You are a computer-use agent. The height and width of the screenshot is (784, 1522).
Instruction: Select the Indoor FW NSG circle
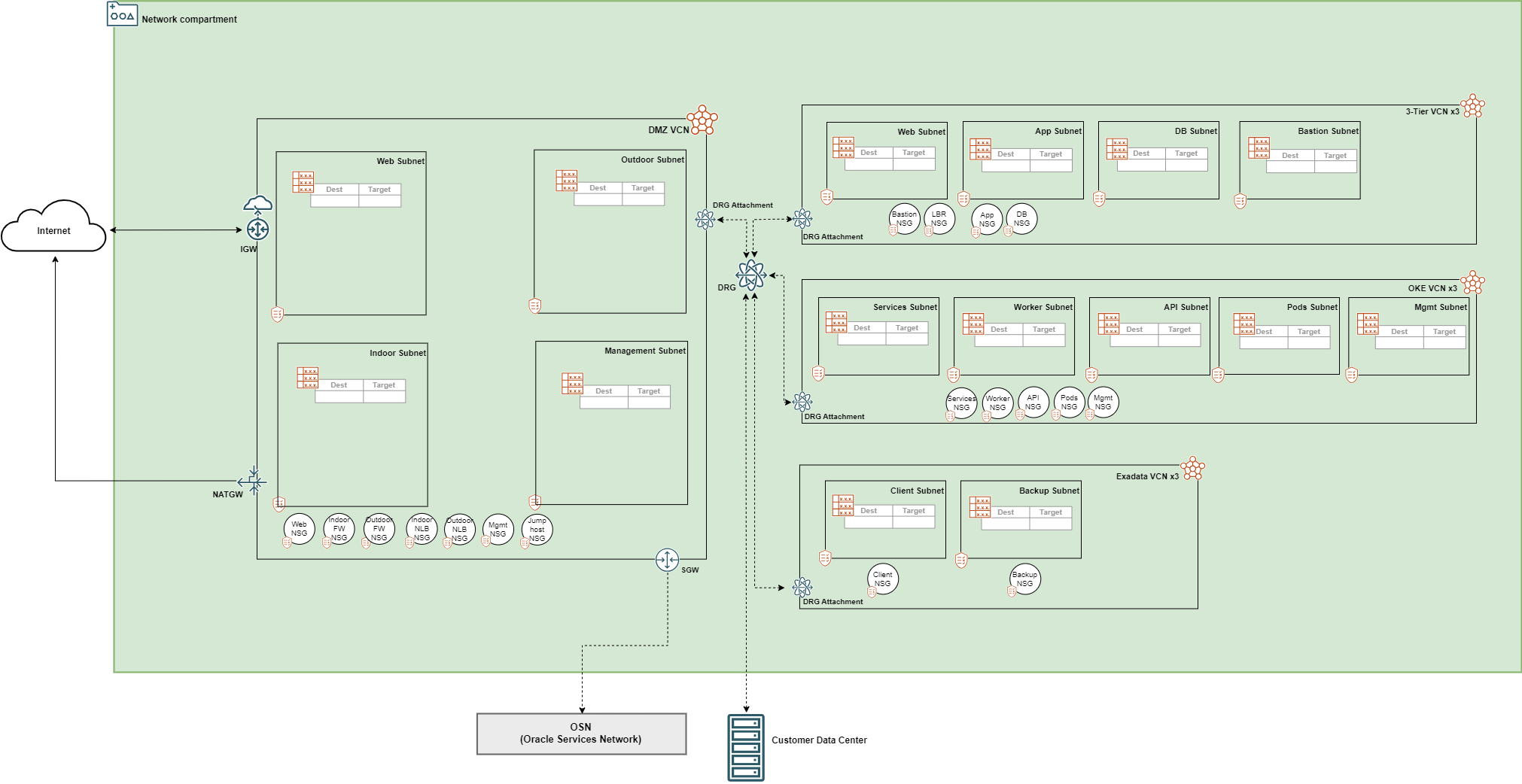click(x=339, y=529)
